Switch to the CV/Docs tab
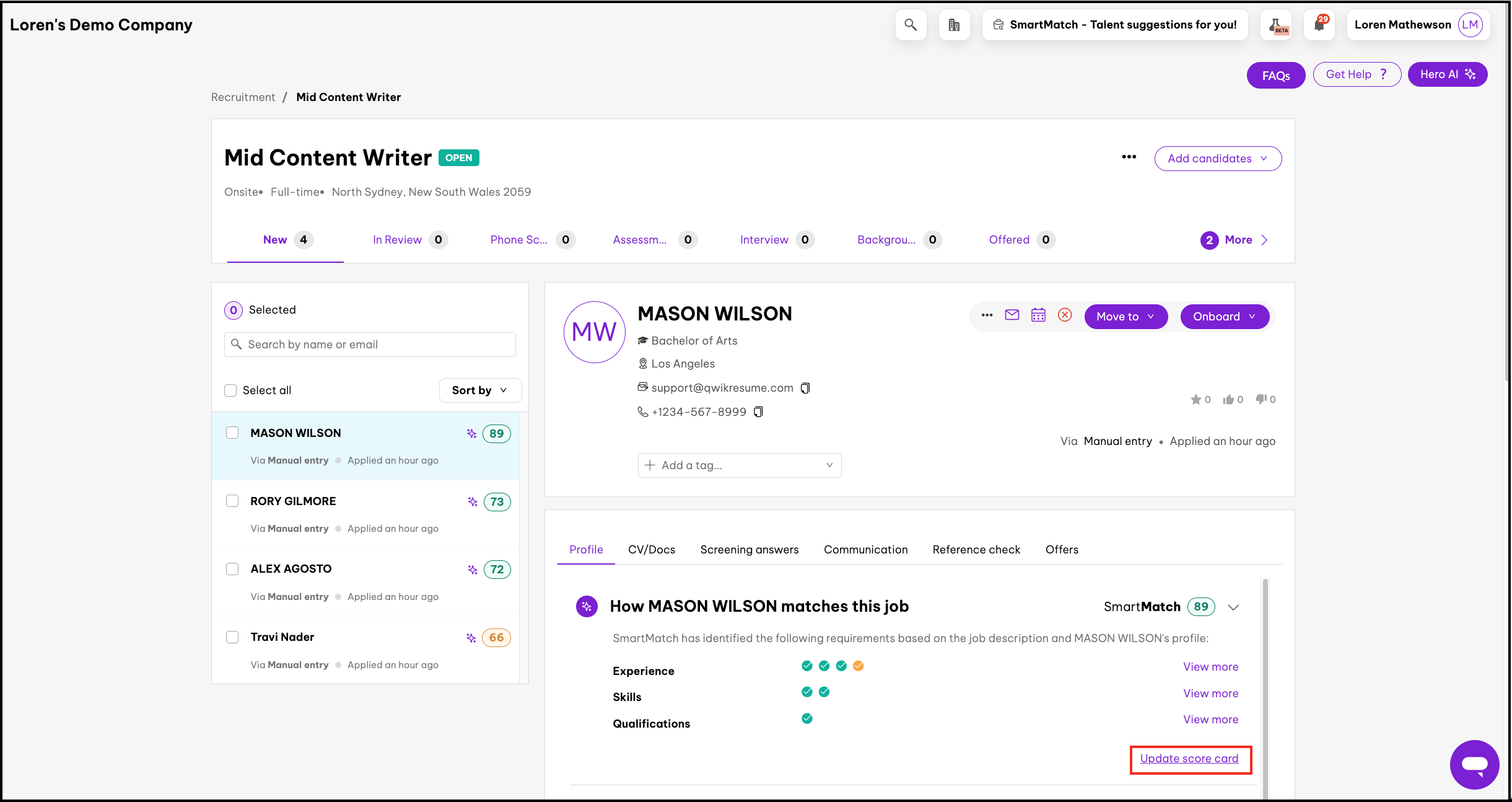This screenshot has height=802, width=1512. [x=652, y=550]
